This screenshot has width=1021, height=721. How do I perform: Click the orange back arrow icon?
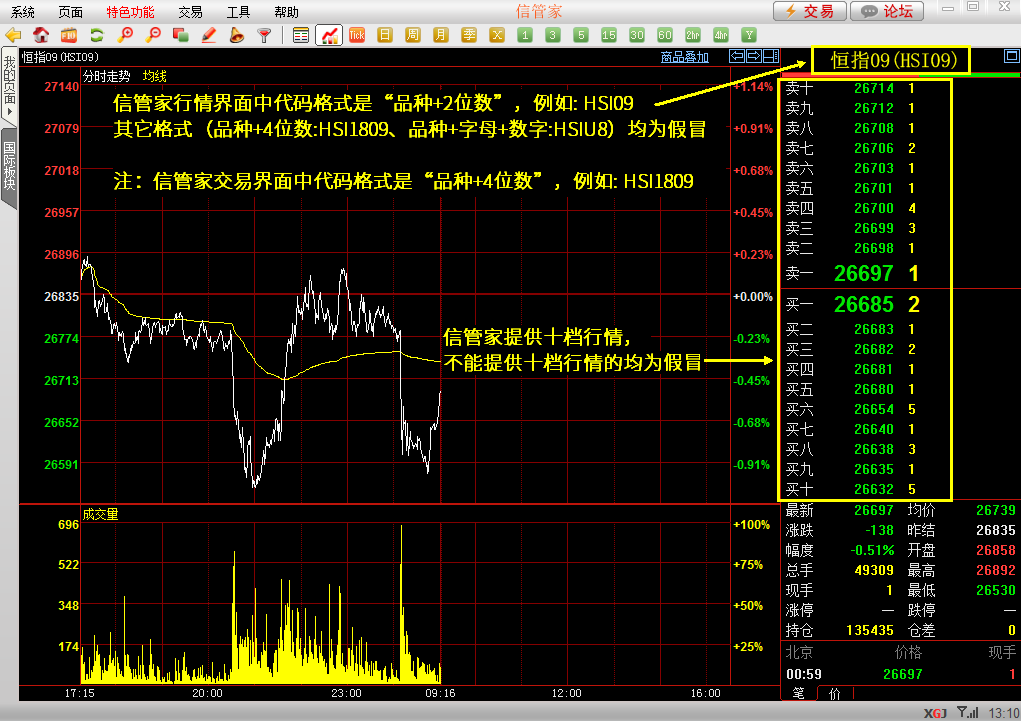[x=14, y=35]
